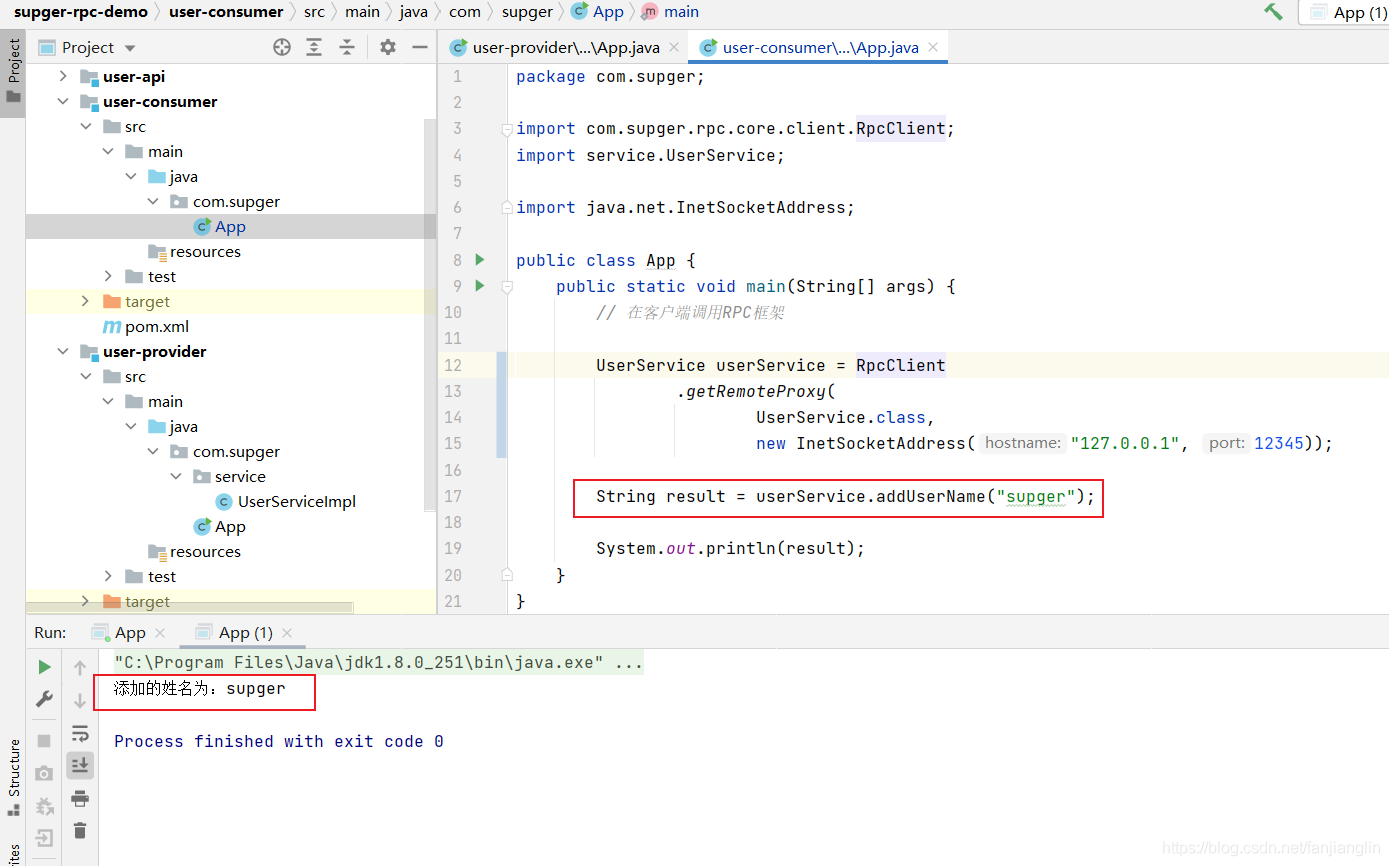Expand user-consumer target folder
The height and width of the screenshot is (866, 1389).
[86, 301]
